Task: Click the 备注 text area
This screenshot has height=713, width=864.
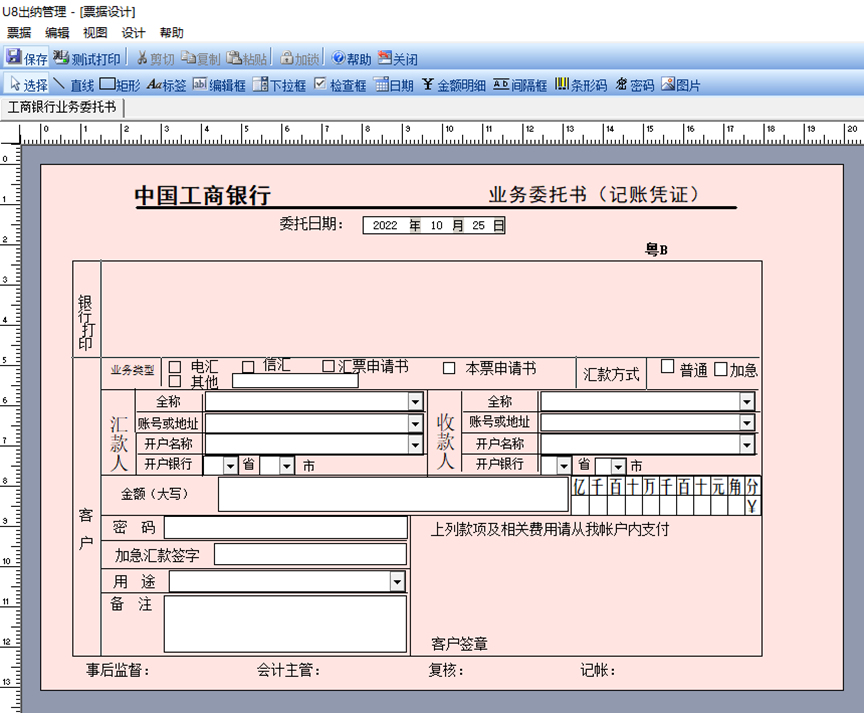Action: click(285, 624)
